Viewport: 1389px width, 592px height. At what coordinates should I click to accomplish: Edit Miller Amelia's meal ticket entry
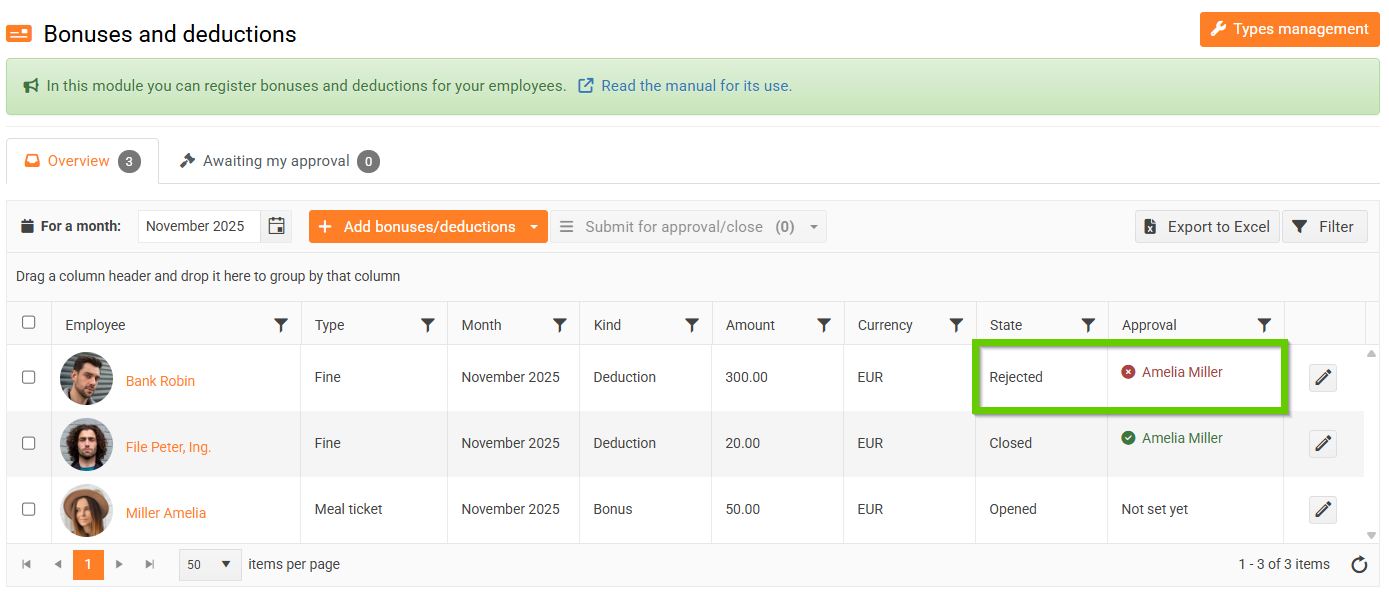(x=1323, y=509)
